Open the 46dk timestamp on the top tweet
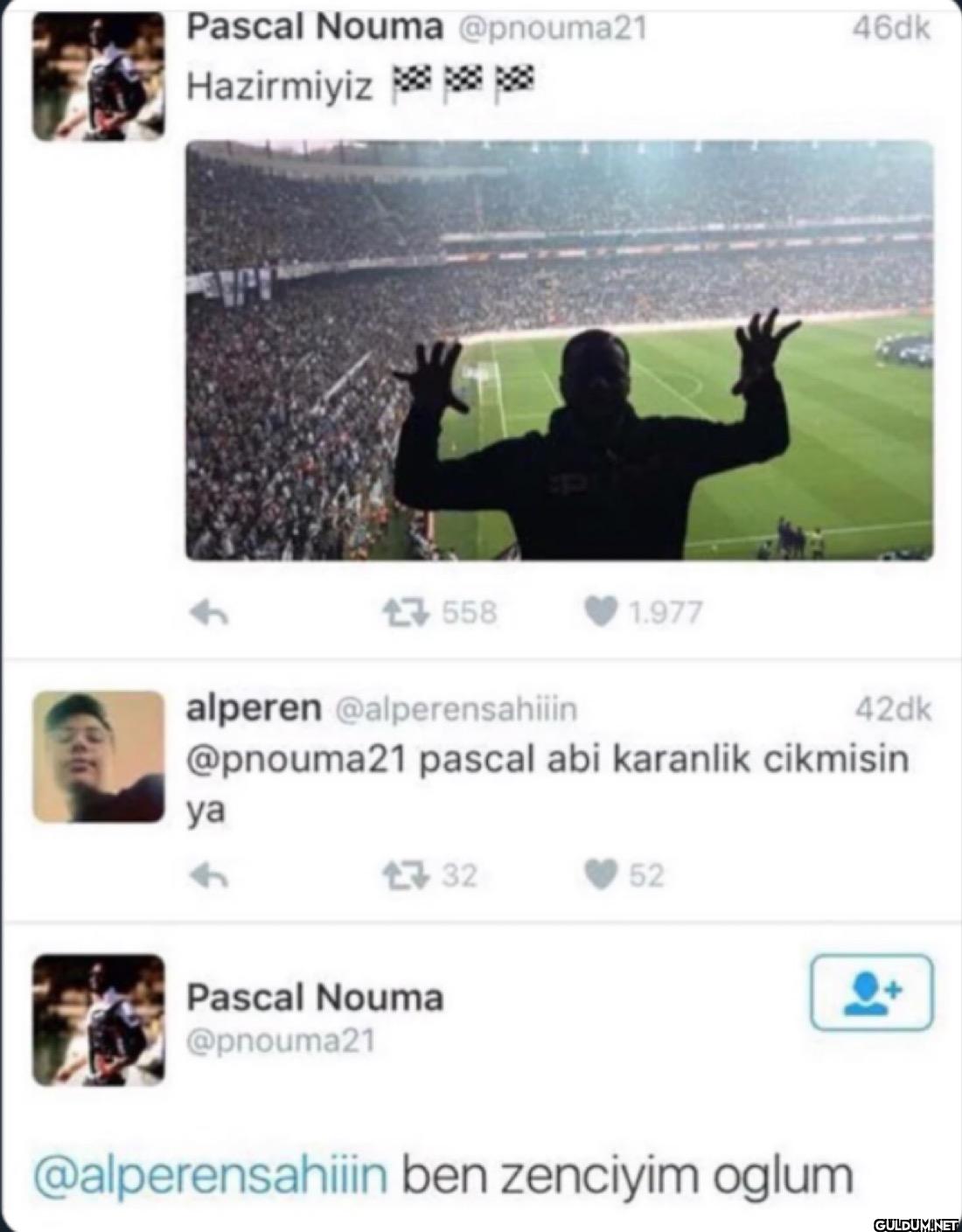The width and height of the screenshot is (962, 1232). pyautogui.click(x=891, y=28)
